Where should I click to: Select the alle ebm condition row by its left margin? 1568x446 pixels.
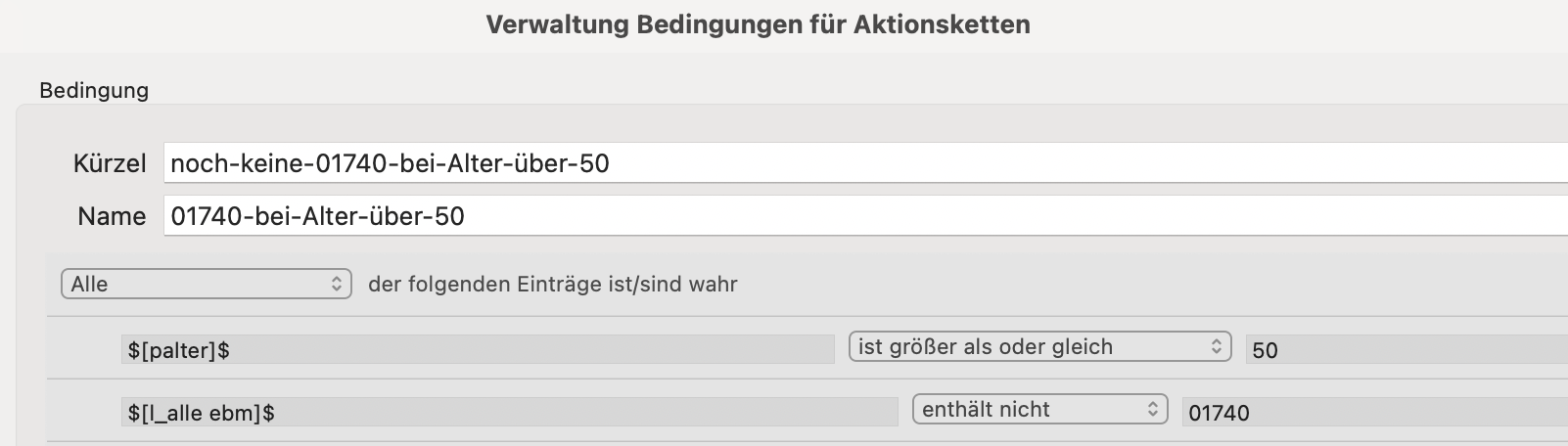(83, 411)
